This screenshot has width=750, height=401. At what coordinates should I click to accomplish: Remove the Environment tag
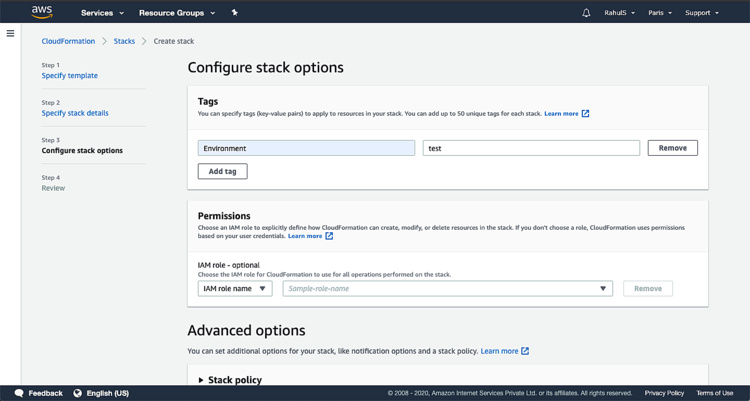[672, 148]
